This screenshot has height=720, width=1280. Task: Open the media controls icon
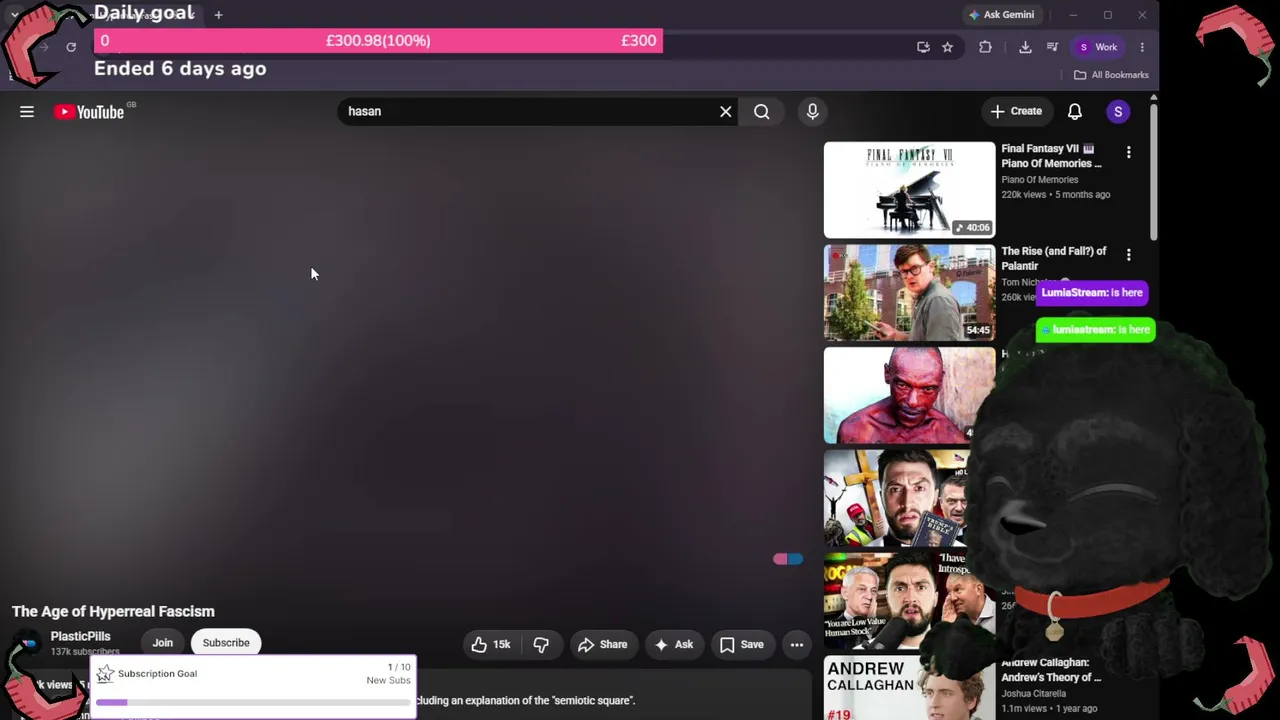(x=1052, y=47)
